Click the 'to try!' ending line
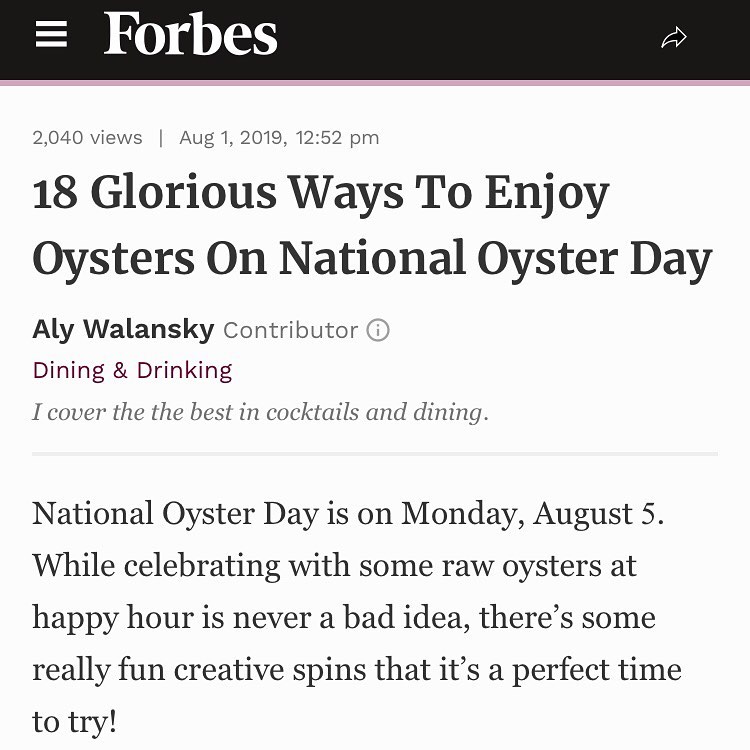The height and width of the screenshot is (750, 750). click(x=75, y=721)
